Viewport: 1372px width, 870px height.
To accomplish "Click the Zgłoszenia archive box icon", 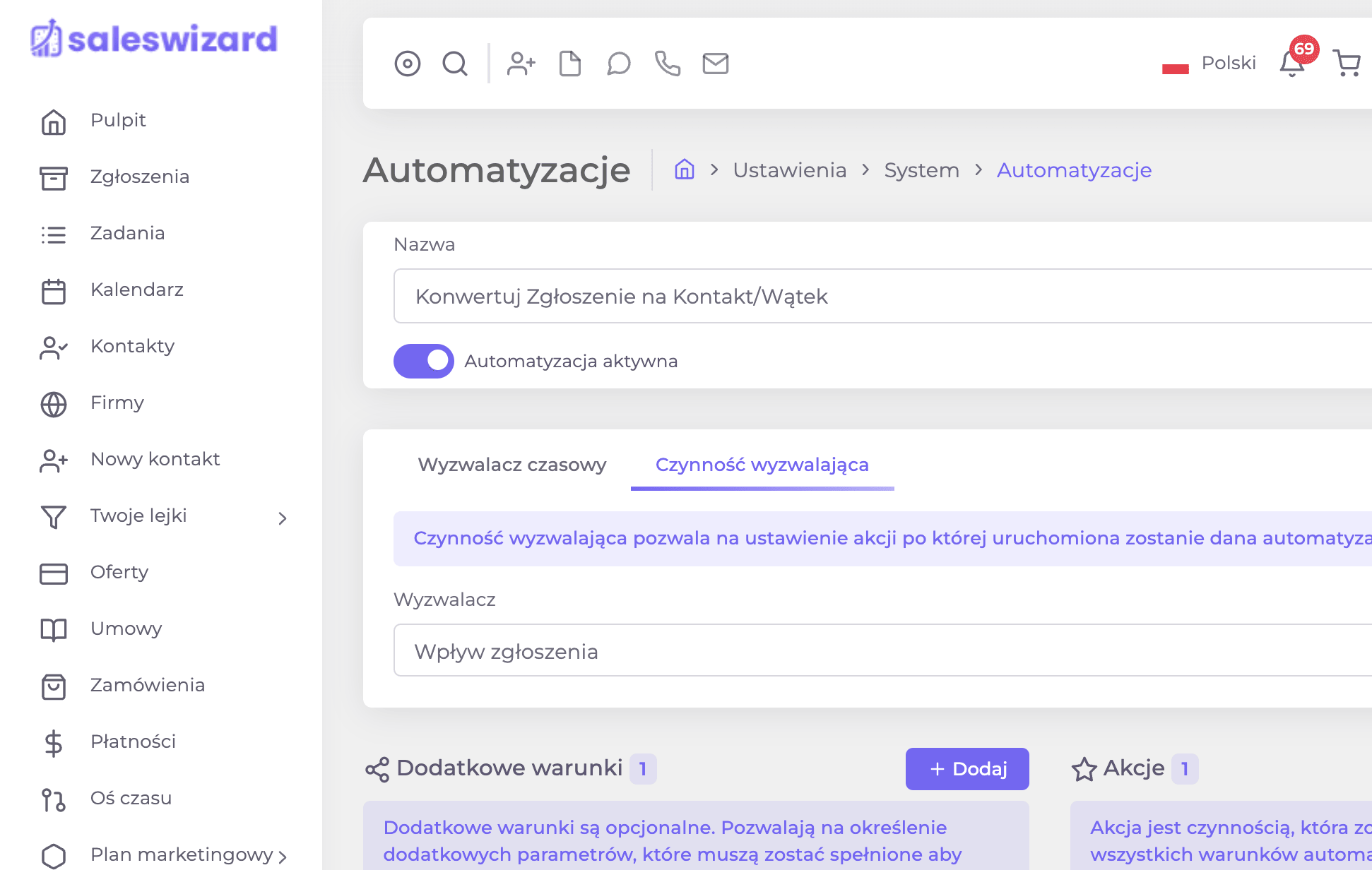I will click(54, 178).
